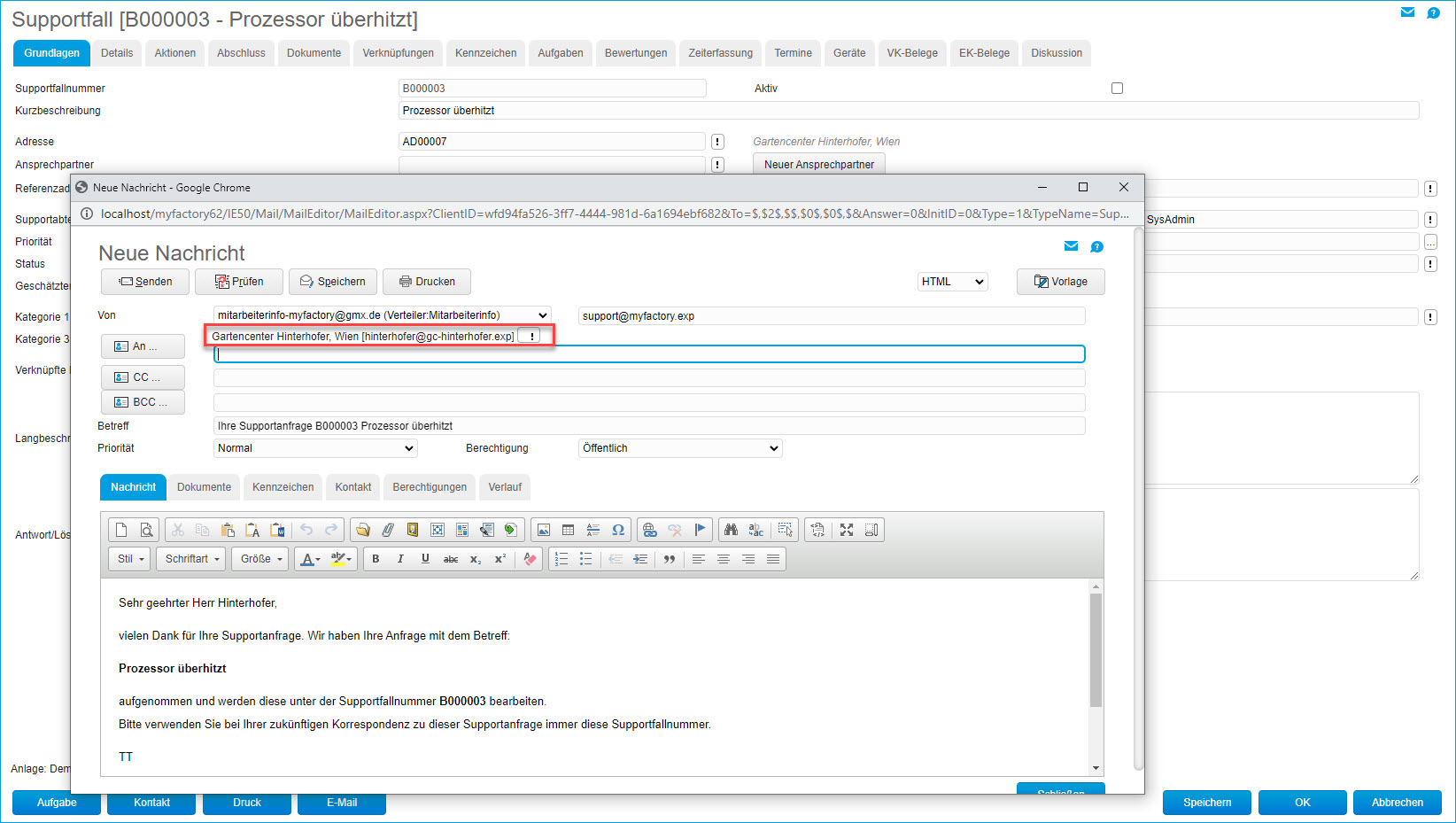Paste as plain text in editor
The width and height of the screenshot is (1456, 823).
click(252, 530)
